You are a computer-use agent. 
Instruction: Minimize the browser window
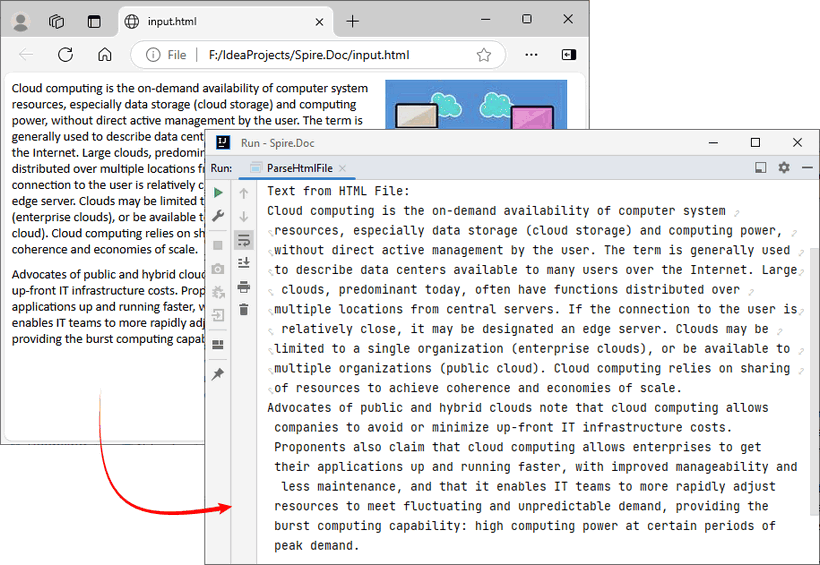[486, 19]
